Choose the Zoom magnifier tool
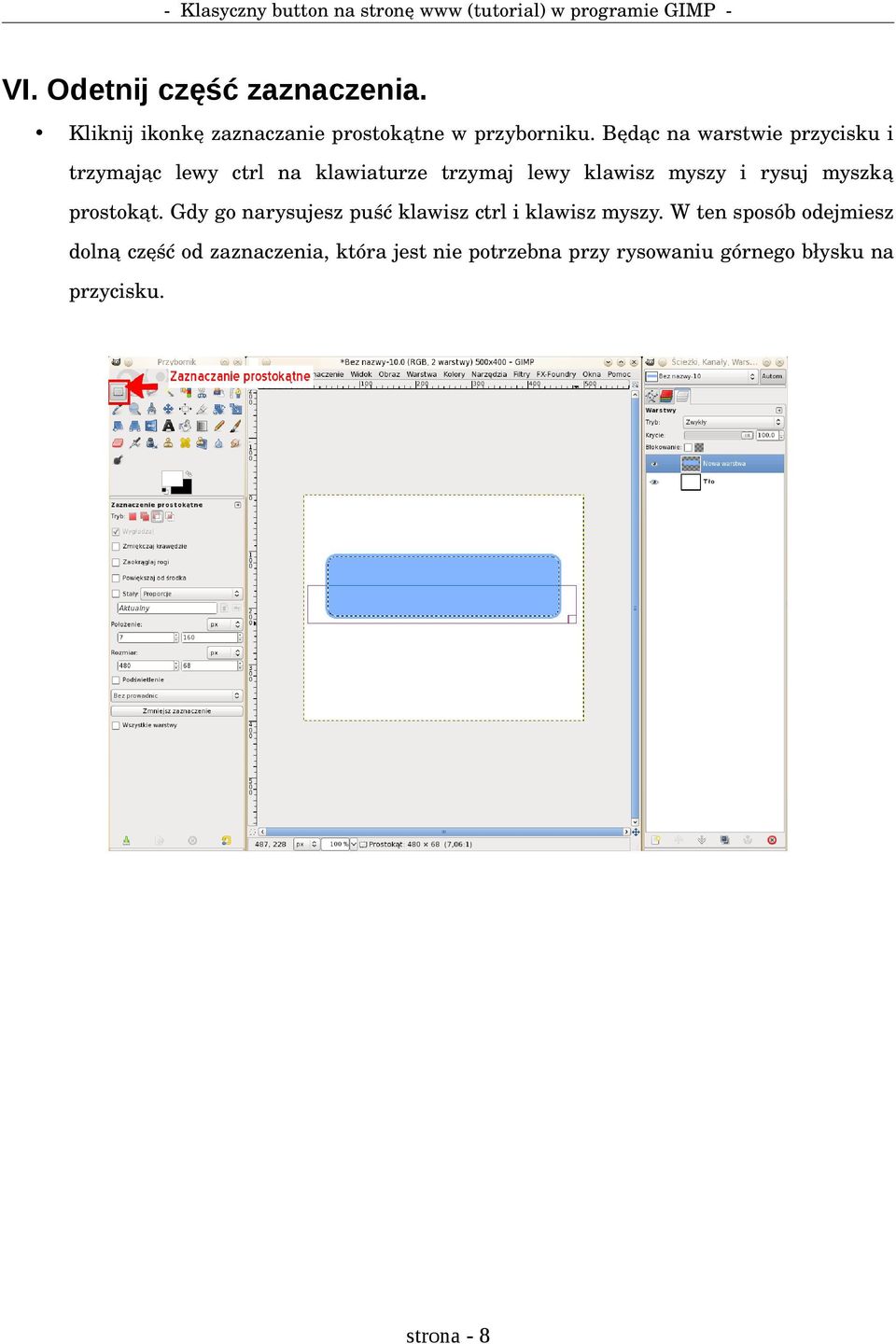896x1344 pixels. click(x=134, y=409)
